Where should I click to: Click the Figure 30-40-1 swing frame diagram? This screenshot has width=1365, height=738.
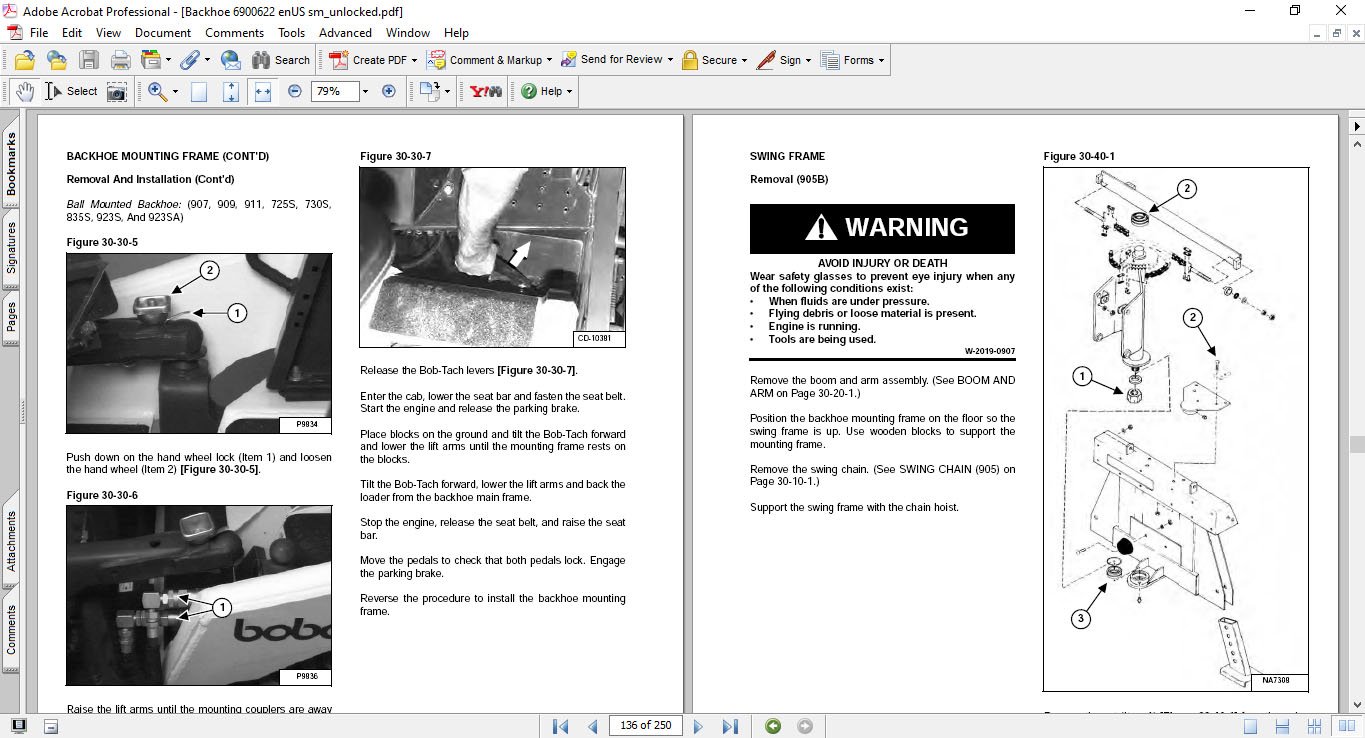[1176, 429]
